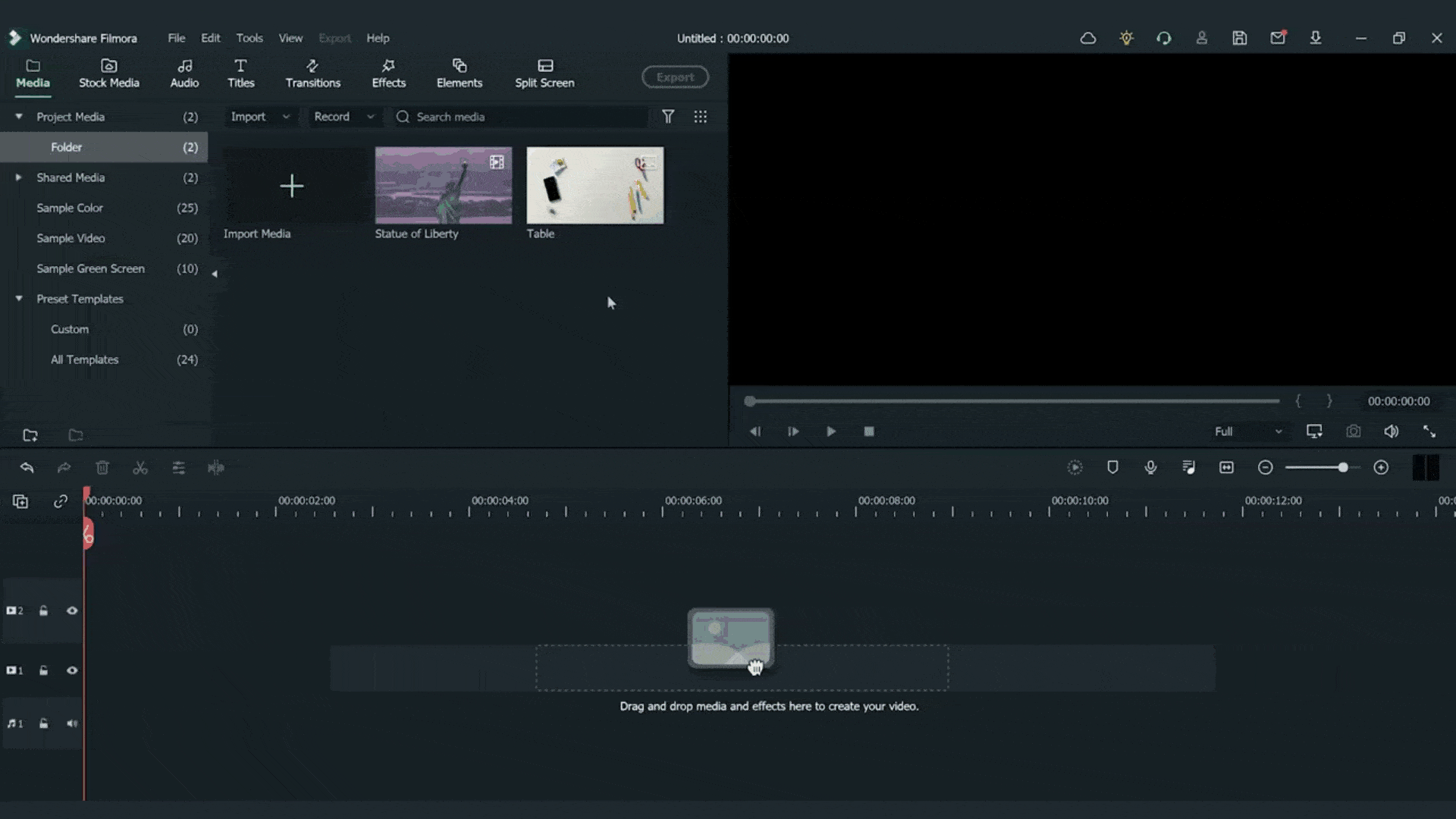Viewport: 1456px width, 819px height.
Task: Toggle lock on Video Track 1
Action: click(x=43, y=670)
